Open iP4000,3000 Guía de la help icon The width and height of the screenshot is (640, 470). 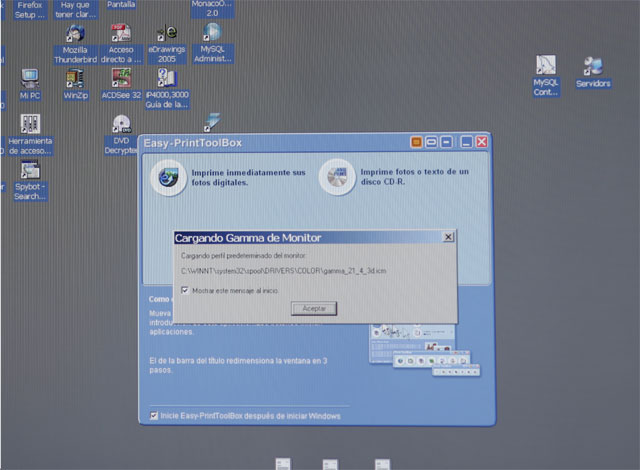[x=166, y=80]
